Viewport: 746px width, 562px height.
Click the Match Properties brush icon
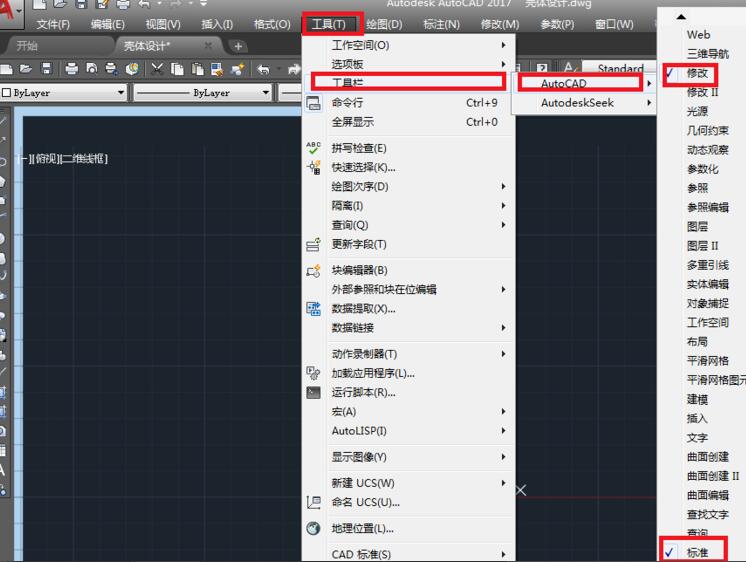237,69
